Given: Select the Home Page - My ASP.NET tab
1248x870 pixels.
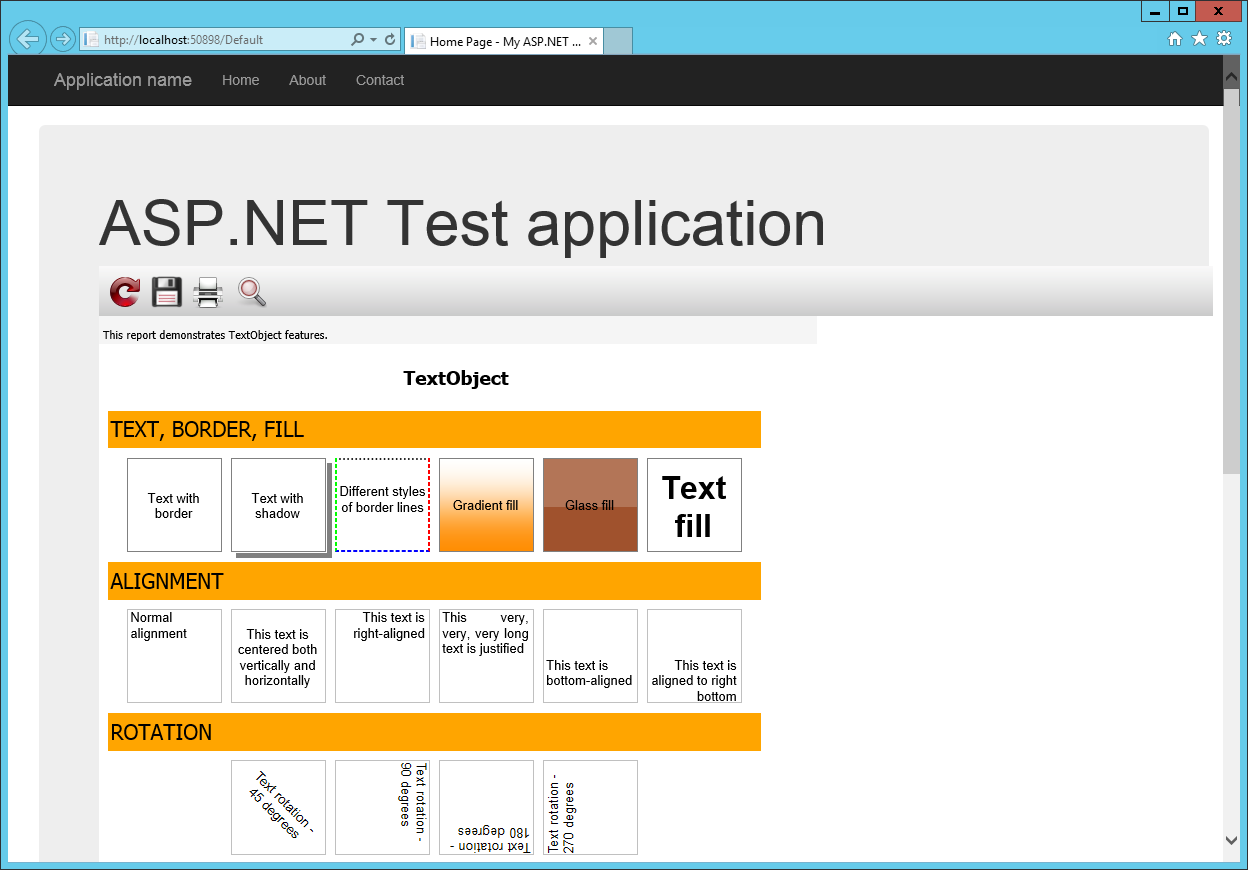Looking at the screenshot, I should point(504,41).
